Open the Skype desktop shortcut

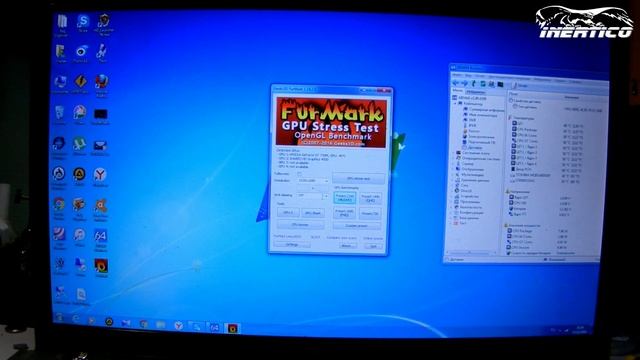83,22
